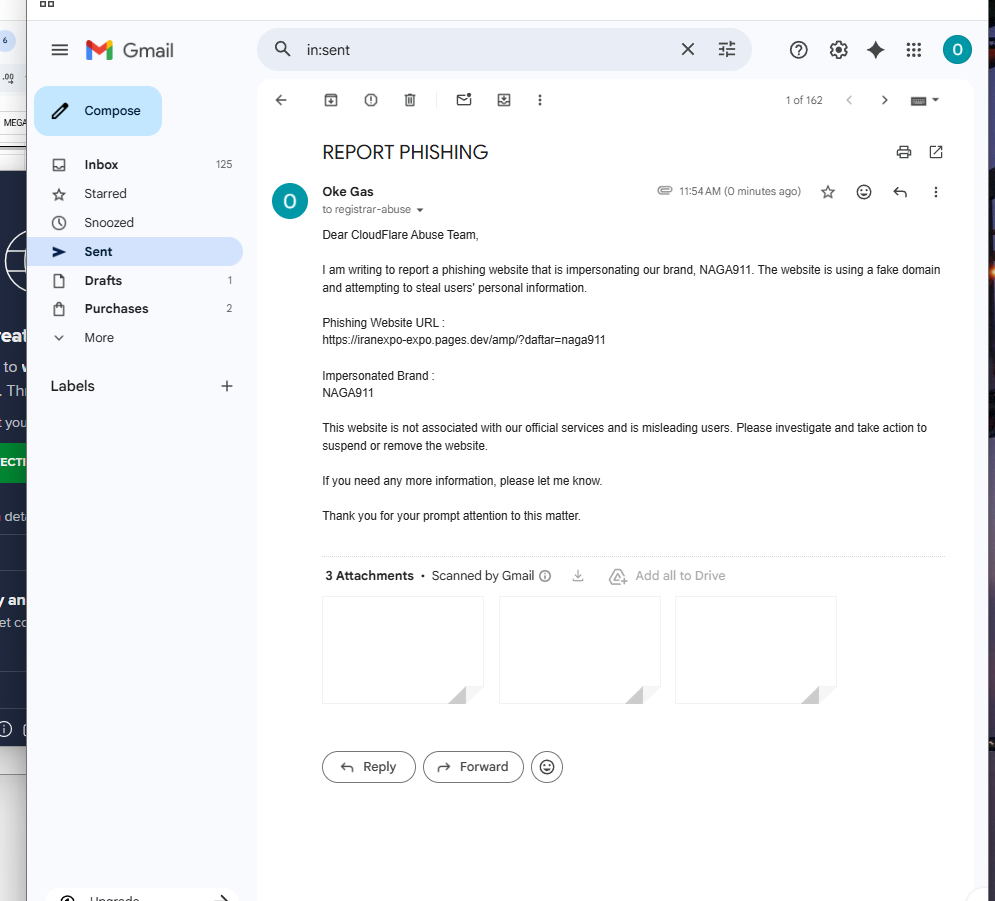
Task: Click the Labels heading
Action: pos(72,386)
